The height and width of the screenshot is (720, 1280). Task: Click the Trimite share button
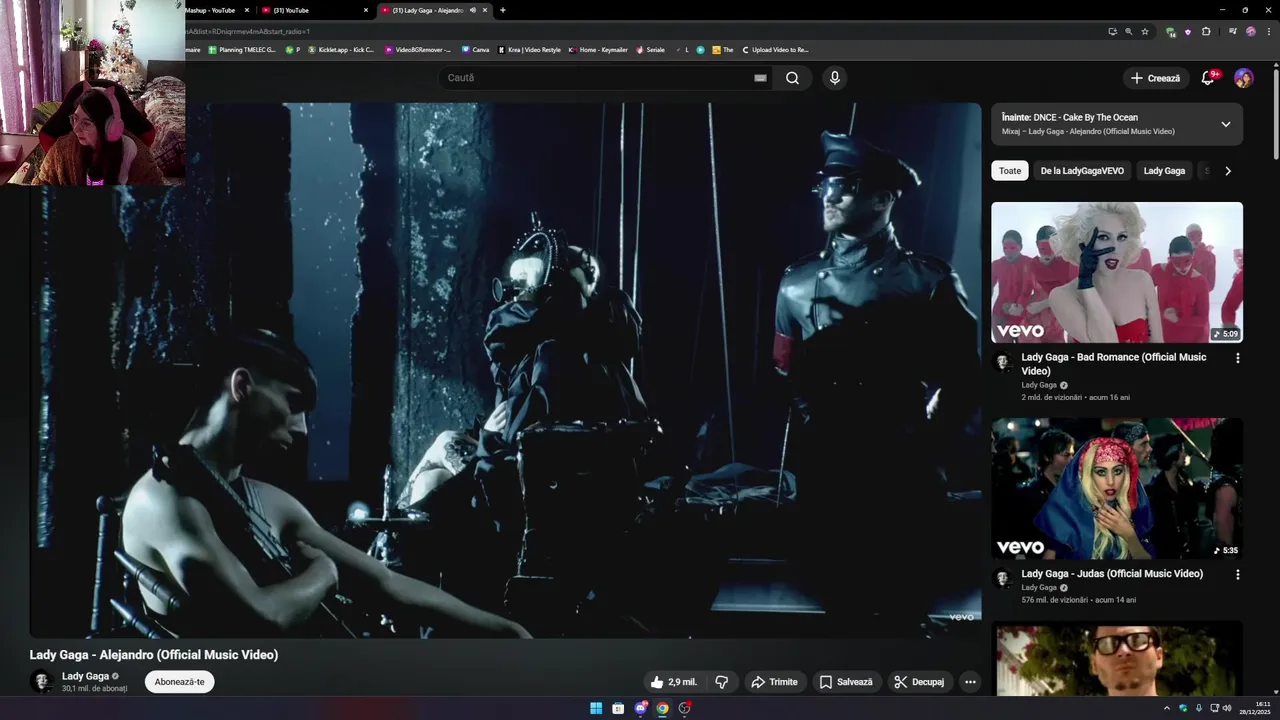pos(774,682)
